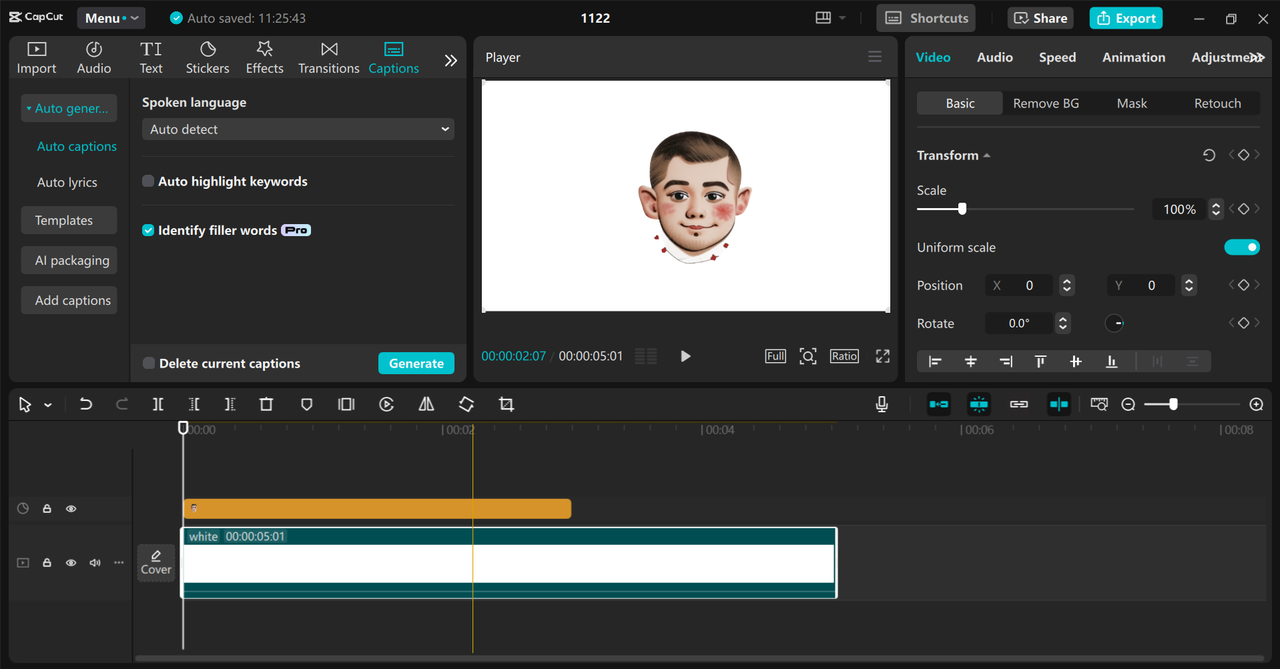This screenshot has width=1280, height=669.
Task: Open the Menu dropdown
Action: click(110, 18)
